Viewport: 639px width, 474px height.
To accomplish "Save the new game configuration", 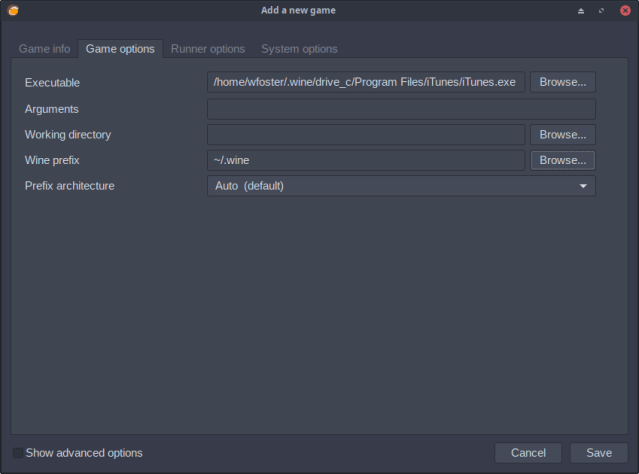I will click(x=598, y=453).
